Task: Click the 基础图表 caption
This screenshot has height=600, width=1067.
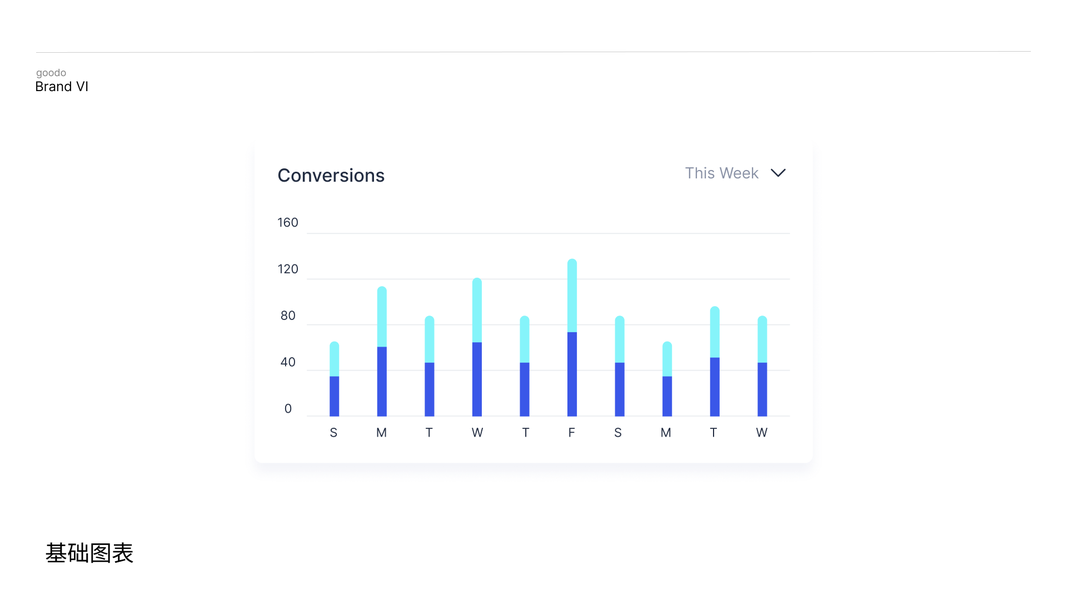Action: click(x=90, y=553)
